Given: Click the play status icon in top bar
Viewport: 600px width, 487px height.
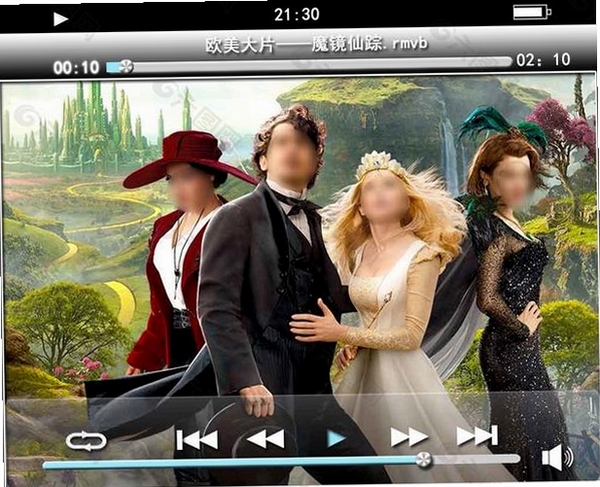Looking at the screenshot, I should (x=60, y=19).
